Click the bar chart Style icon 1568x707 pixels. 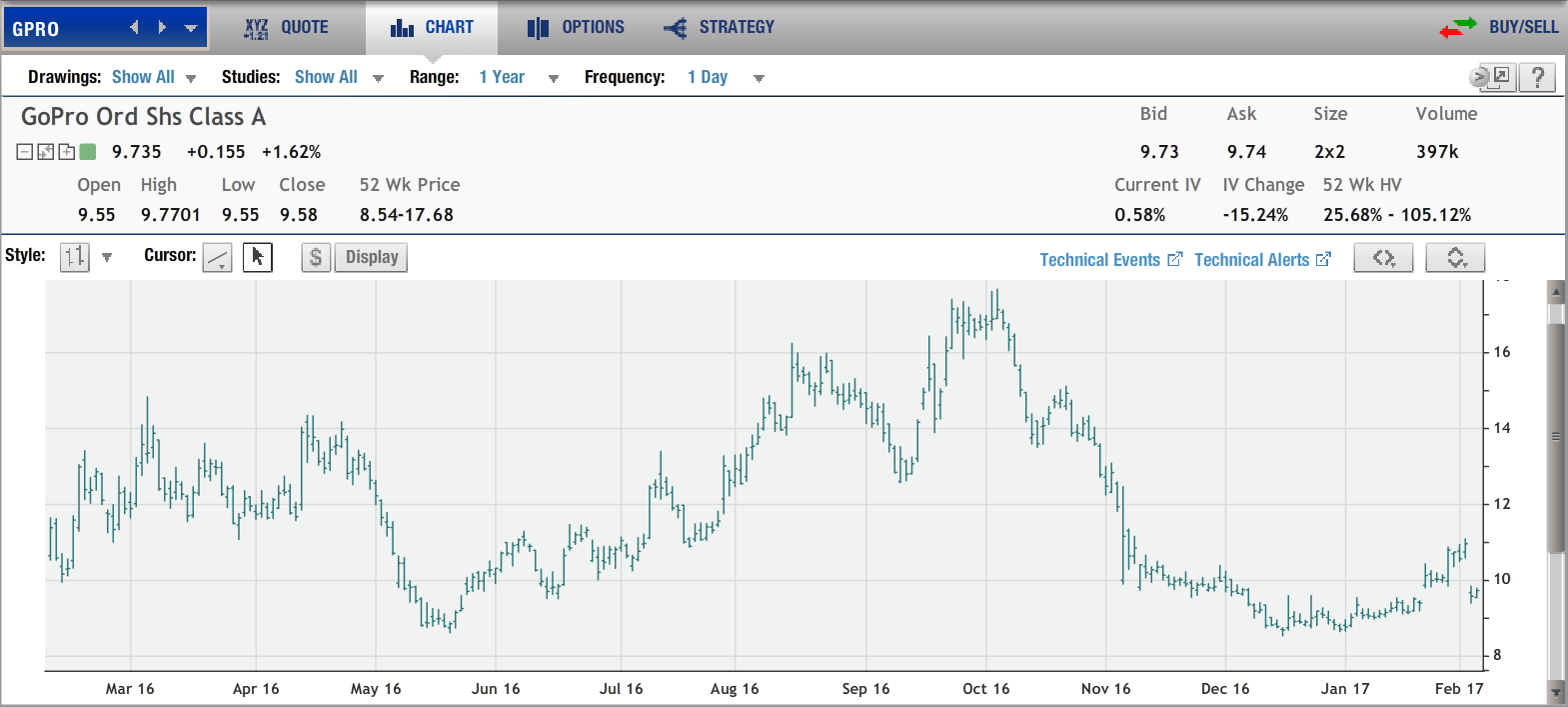click(x=75, y=257)
